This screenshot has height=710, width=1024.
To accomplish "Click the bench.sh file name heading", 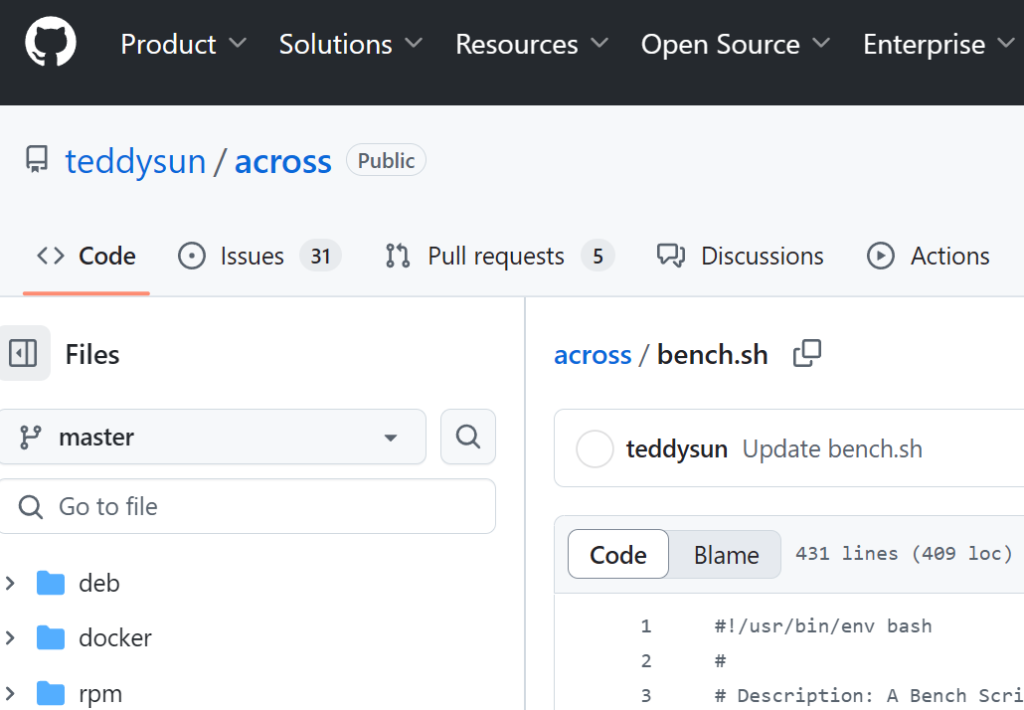I will coord(712,355).
